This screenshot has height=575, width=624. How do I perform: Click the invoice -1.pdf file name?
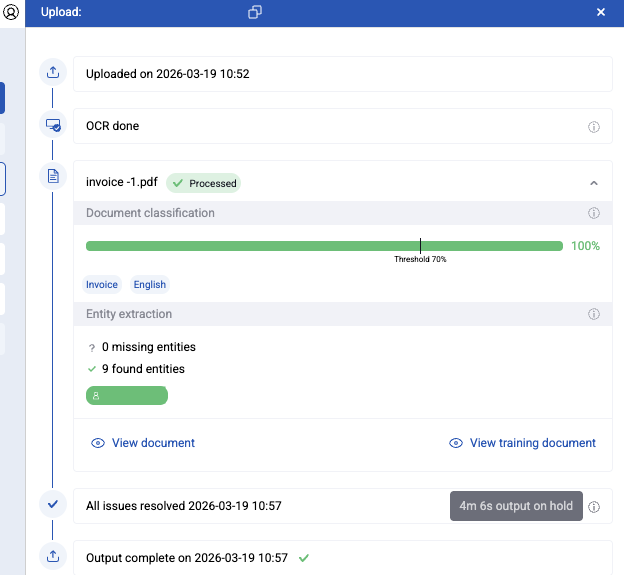click(122, 182)
